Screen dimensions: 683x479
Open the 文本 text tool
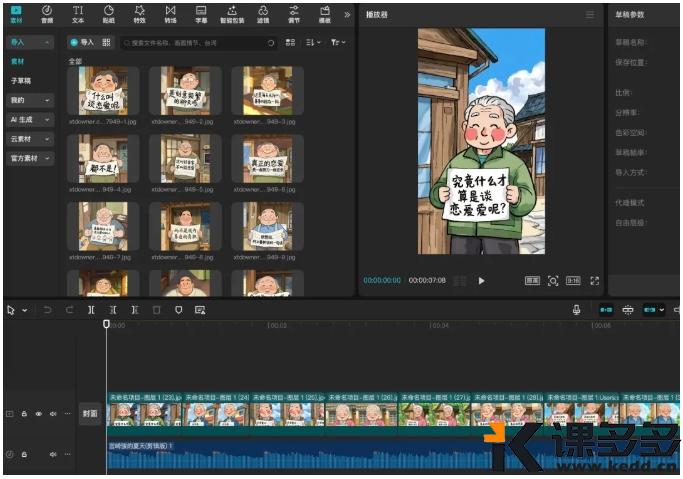78,13
